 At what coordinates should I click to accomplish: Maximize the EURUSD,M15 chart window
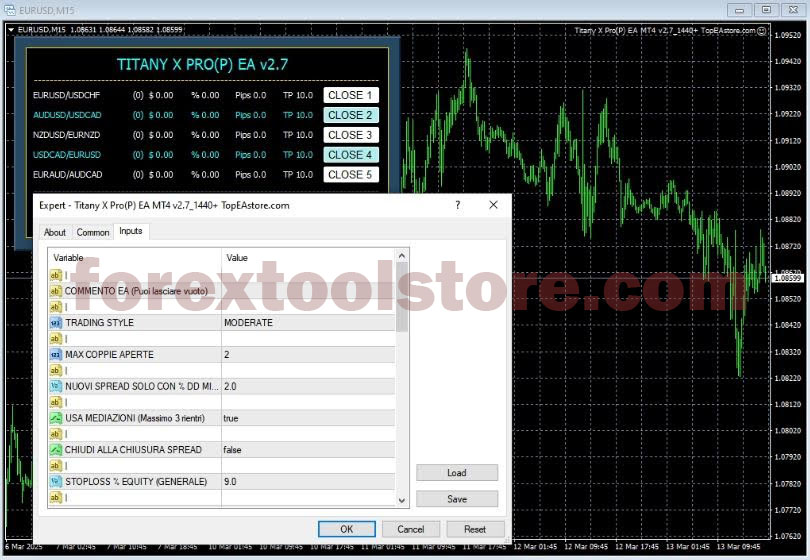pos(766,10)
